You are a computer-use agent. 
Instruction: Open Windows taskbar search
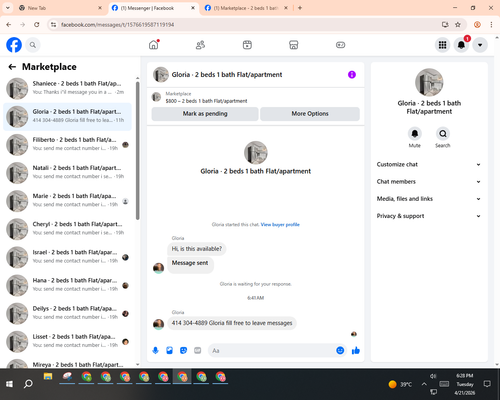tap(28, 384)
